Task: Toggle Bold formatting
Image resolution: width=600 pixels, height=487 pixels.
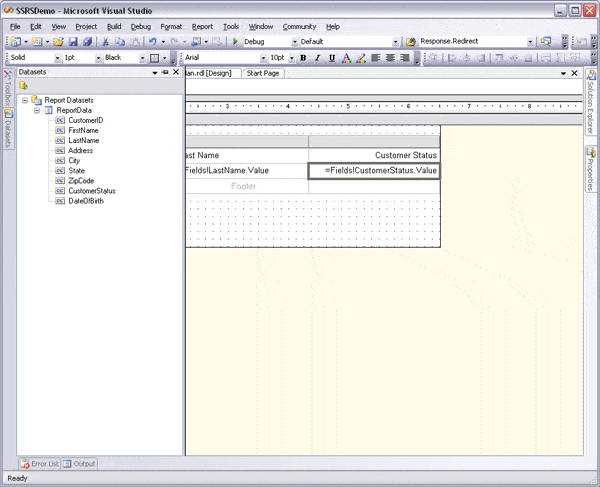Action: (303, 58)
